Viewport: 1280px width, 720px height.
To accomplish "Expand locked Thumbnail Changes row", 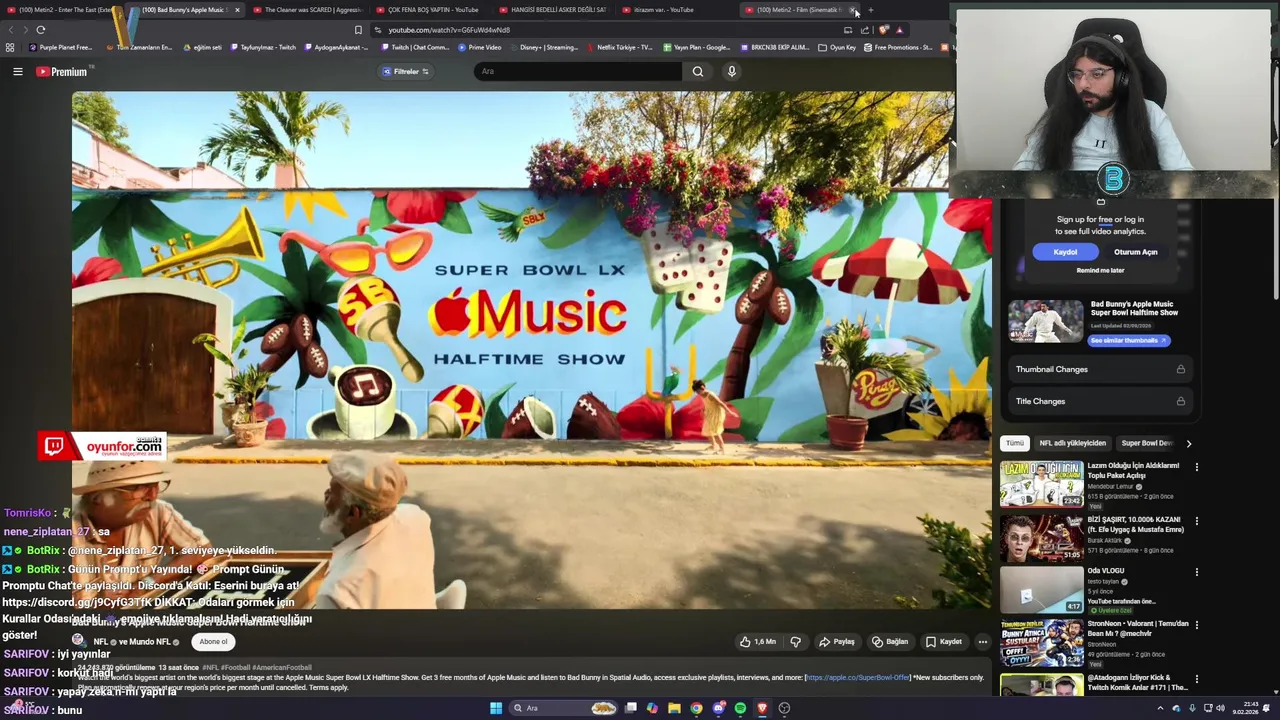I will pyautogui.click(x=1100, y=369).
